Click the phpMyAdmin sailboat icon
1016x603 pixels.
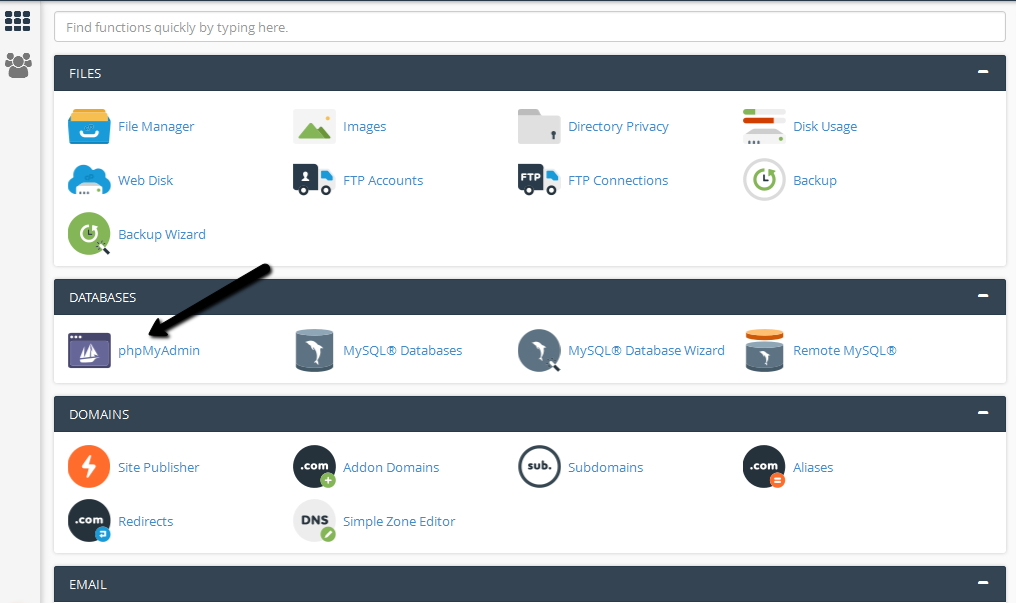(x=89, y=351)
